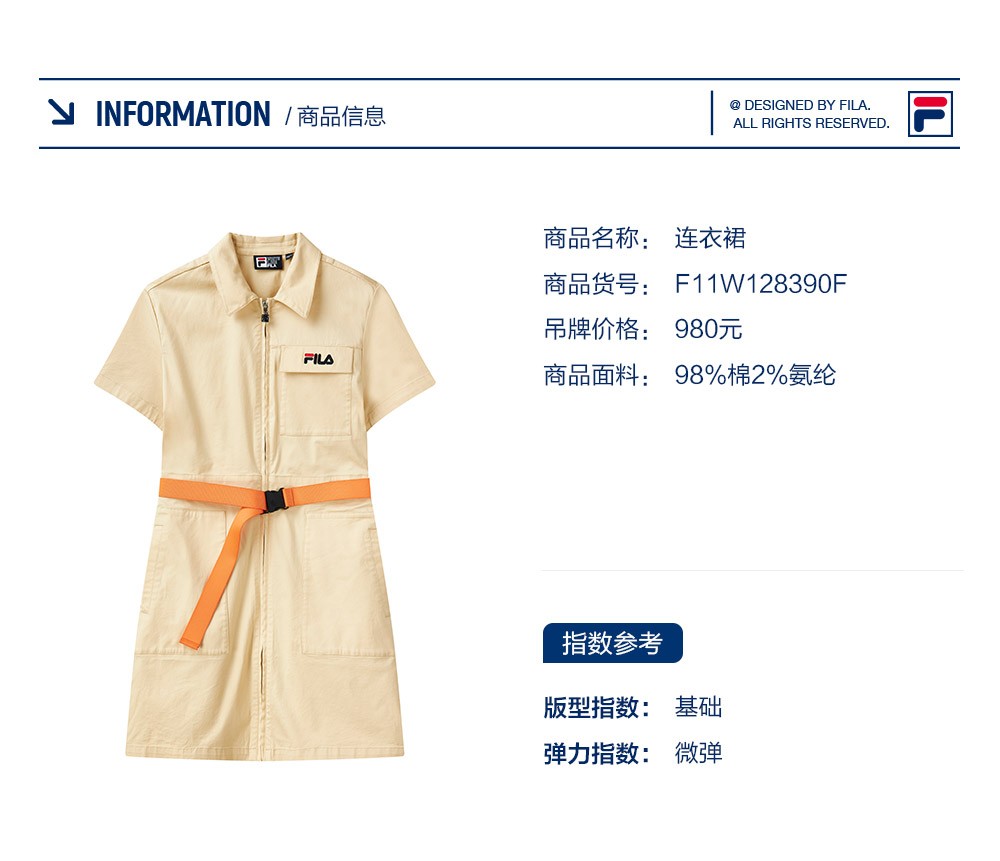Click the product name 连衣裙

pos(710,239)
